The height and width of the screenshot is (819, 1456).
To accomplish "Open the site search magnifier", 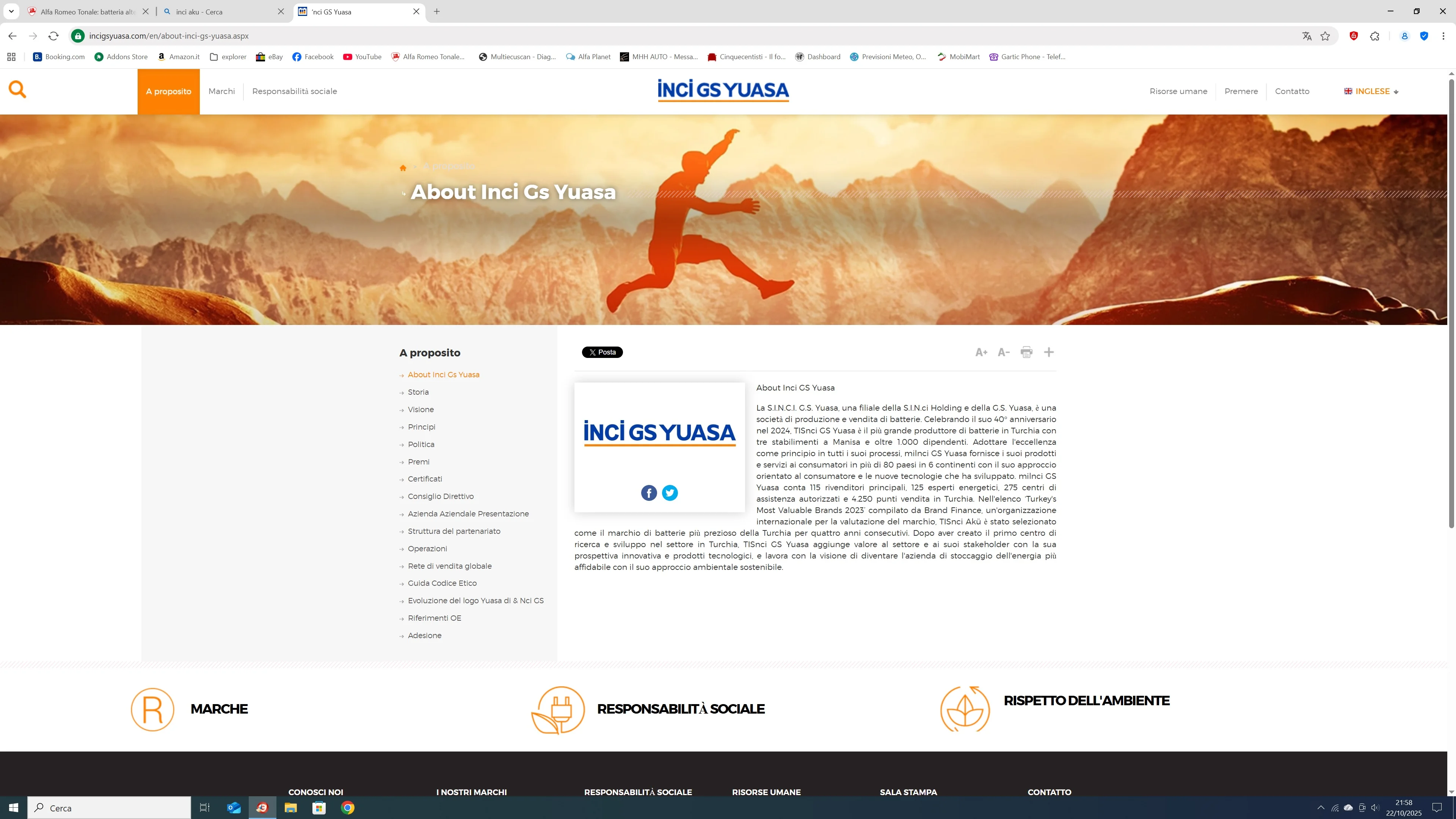I will click(17, 89).
